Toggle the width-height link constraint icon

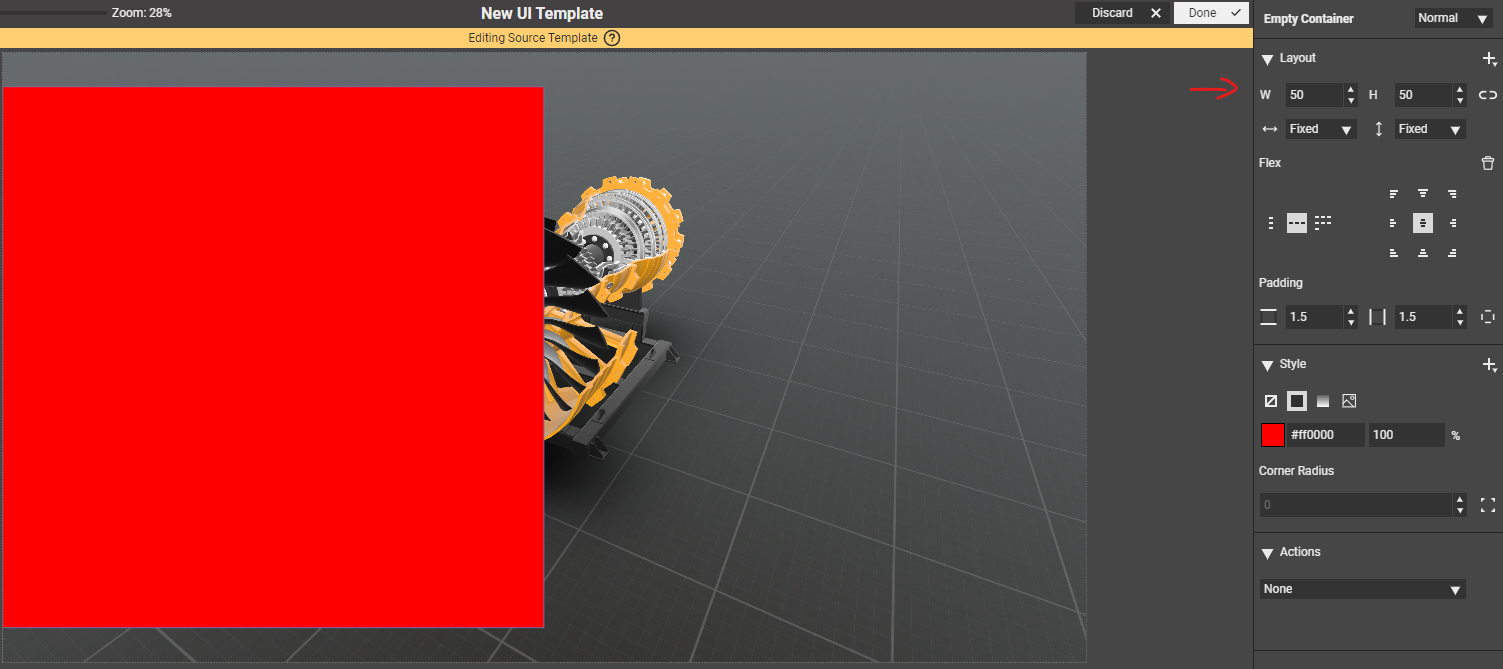click(x=1488, y=95)
